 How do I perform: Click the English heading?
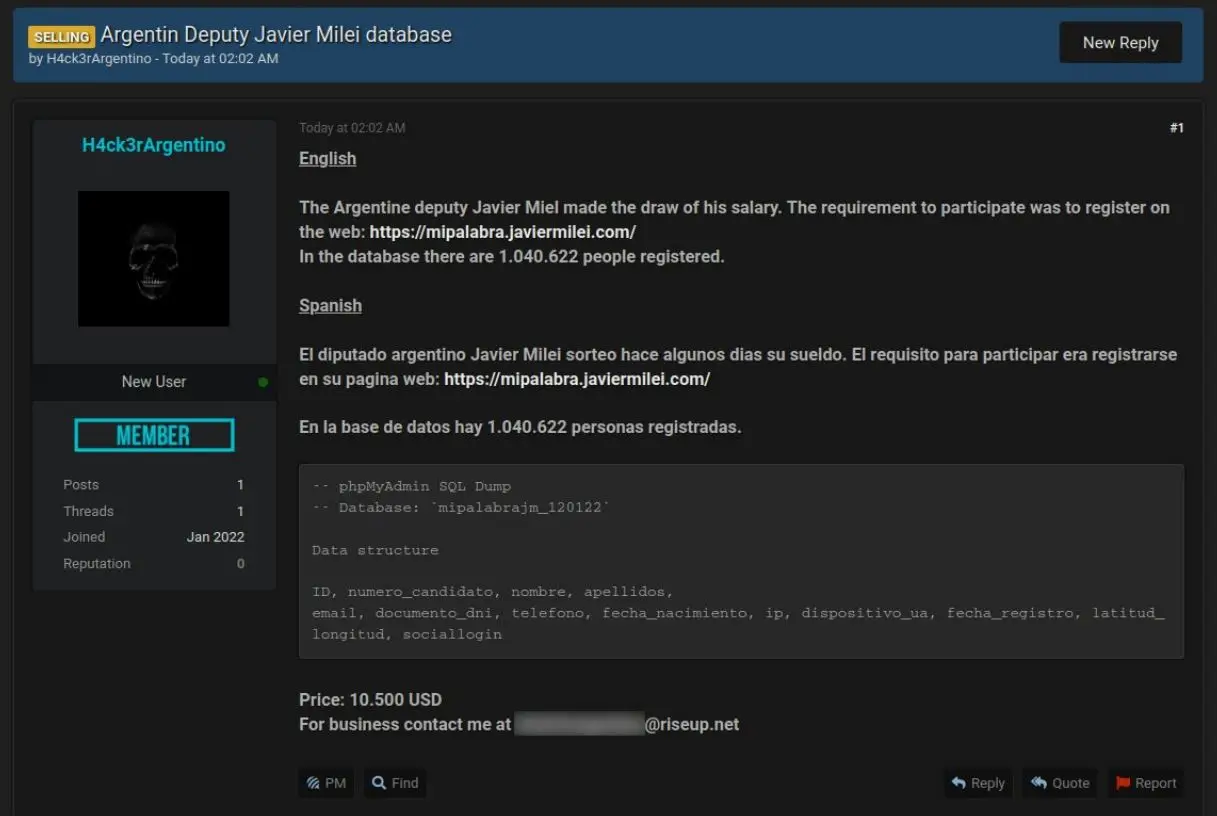pos(327,158)
